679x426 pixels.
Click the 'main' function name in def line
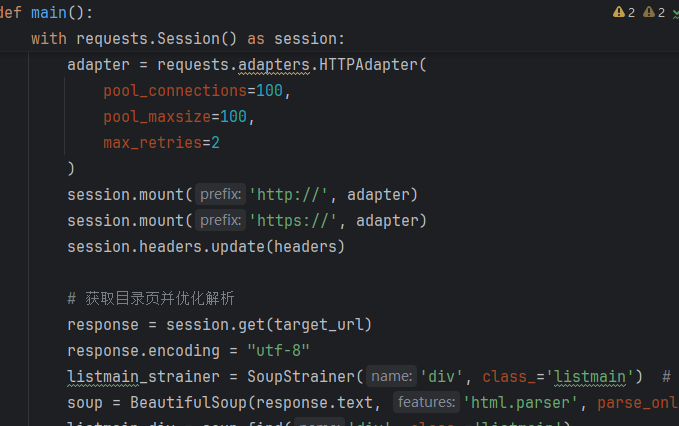click(x=48, y=13)
